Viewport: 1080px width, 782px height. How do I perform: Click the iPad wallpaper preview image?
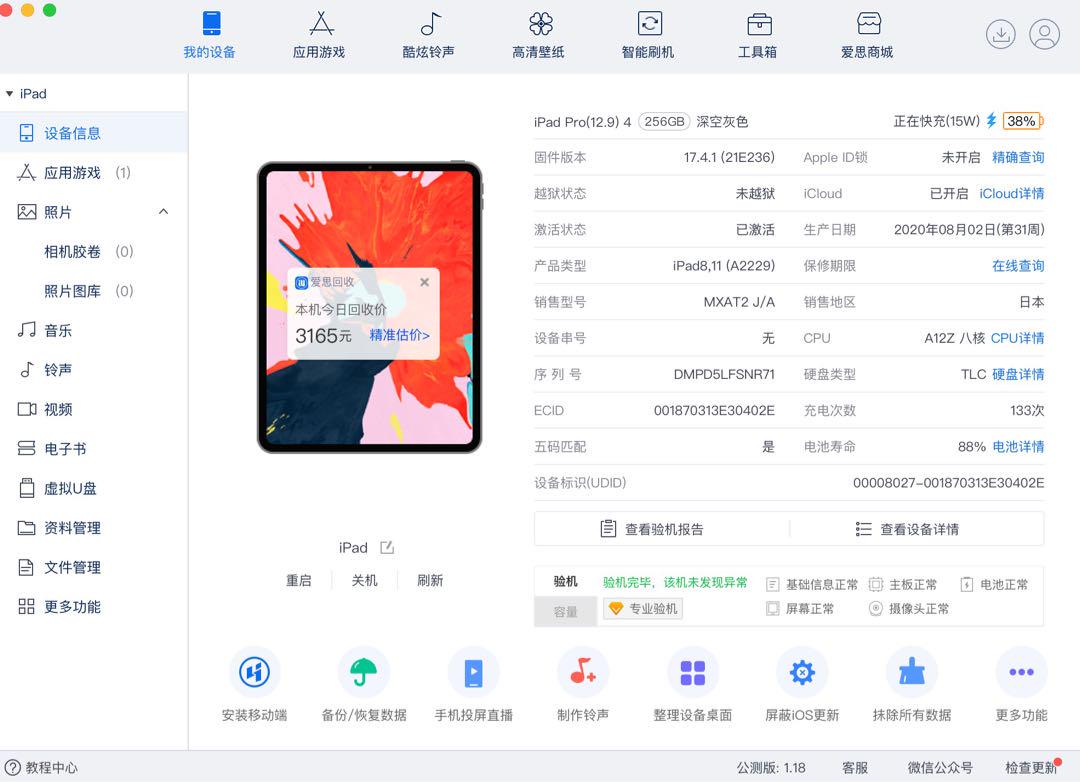click(370, 307)
